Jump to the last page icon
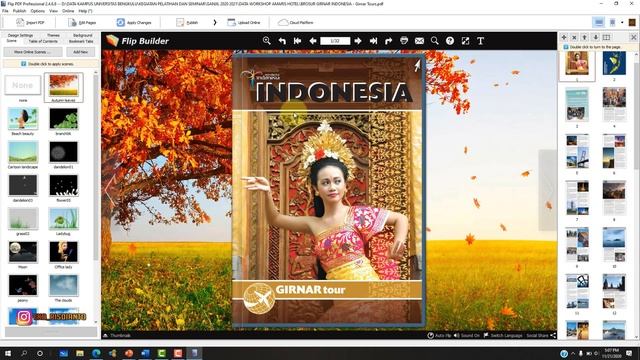This screenshot has width=640, height=360. tap(373, 41)
